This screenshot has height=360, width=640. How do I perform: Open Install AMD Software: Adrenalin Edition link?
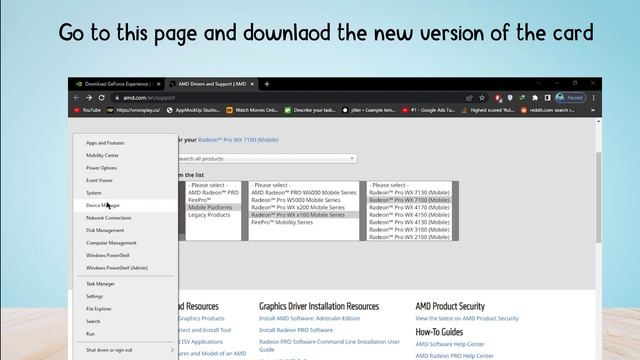309,318
